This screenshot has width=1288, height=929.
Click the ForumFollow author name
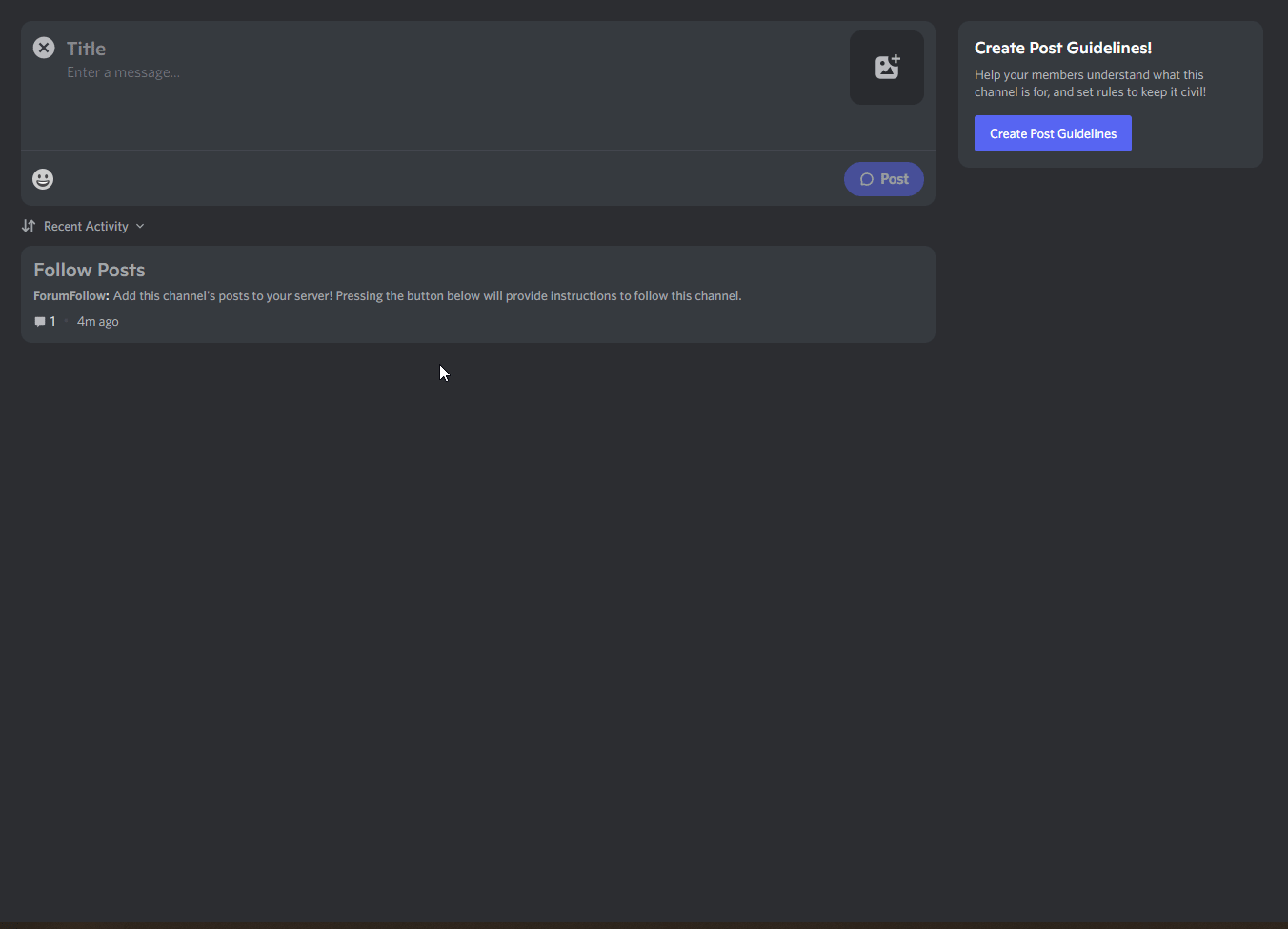coord(70,296)
